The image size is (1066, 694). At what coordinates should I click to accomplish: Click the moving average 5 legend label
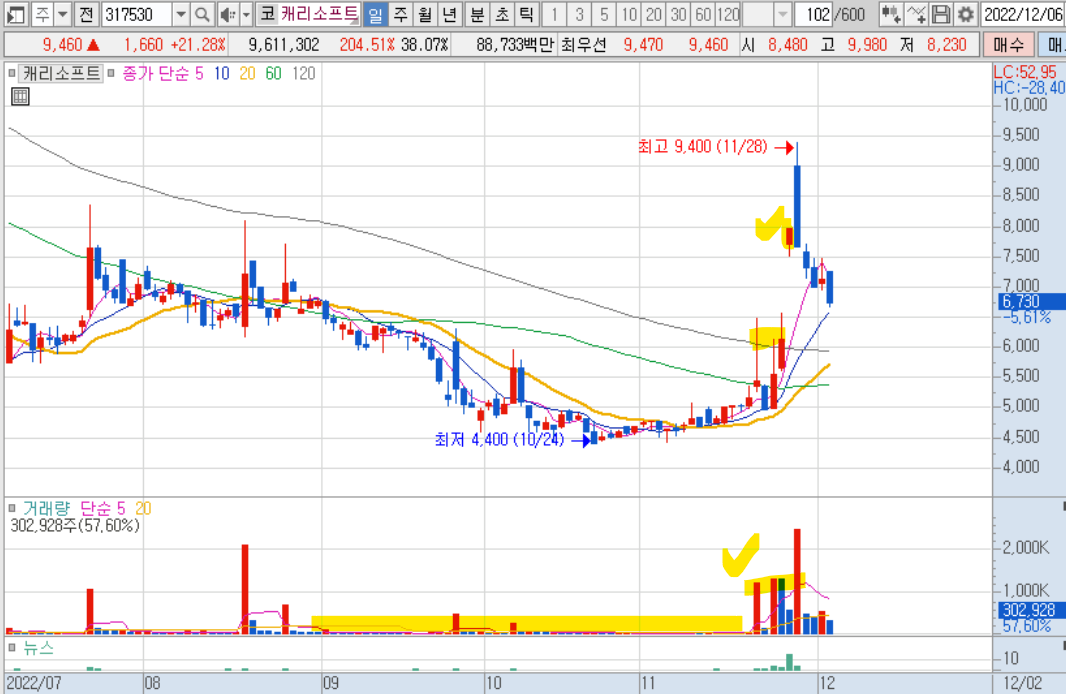coord(199,73)
